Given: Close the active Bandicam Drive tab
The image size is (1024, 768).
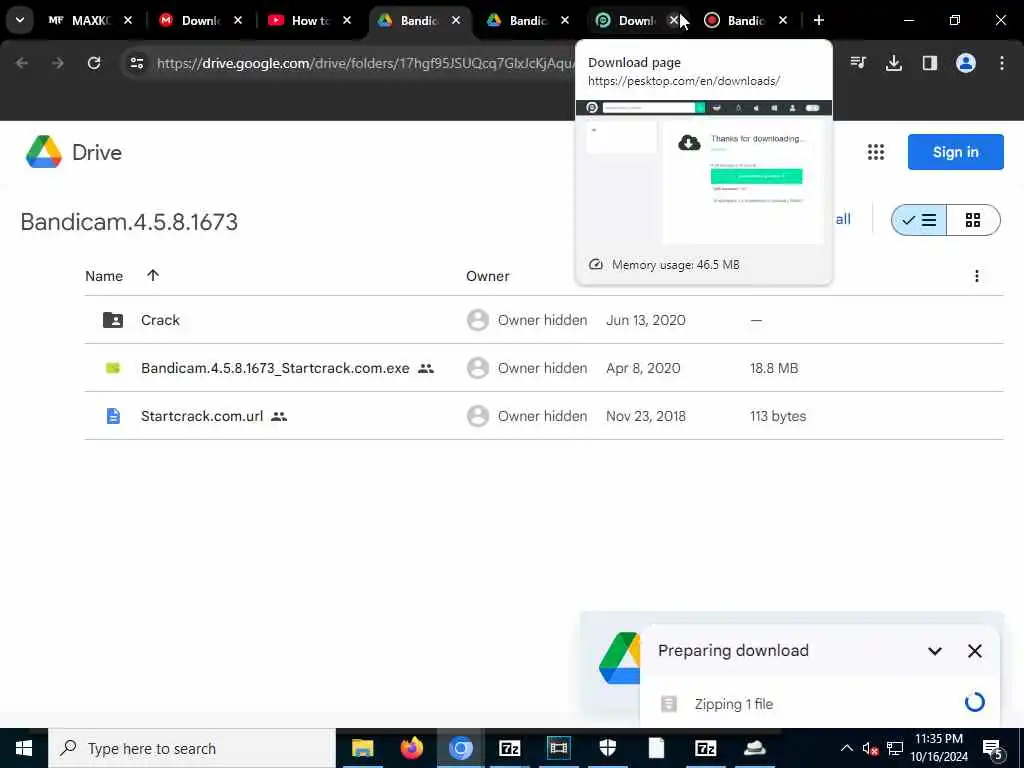Looking at the screenshot, I should coord(456,20).
